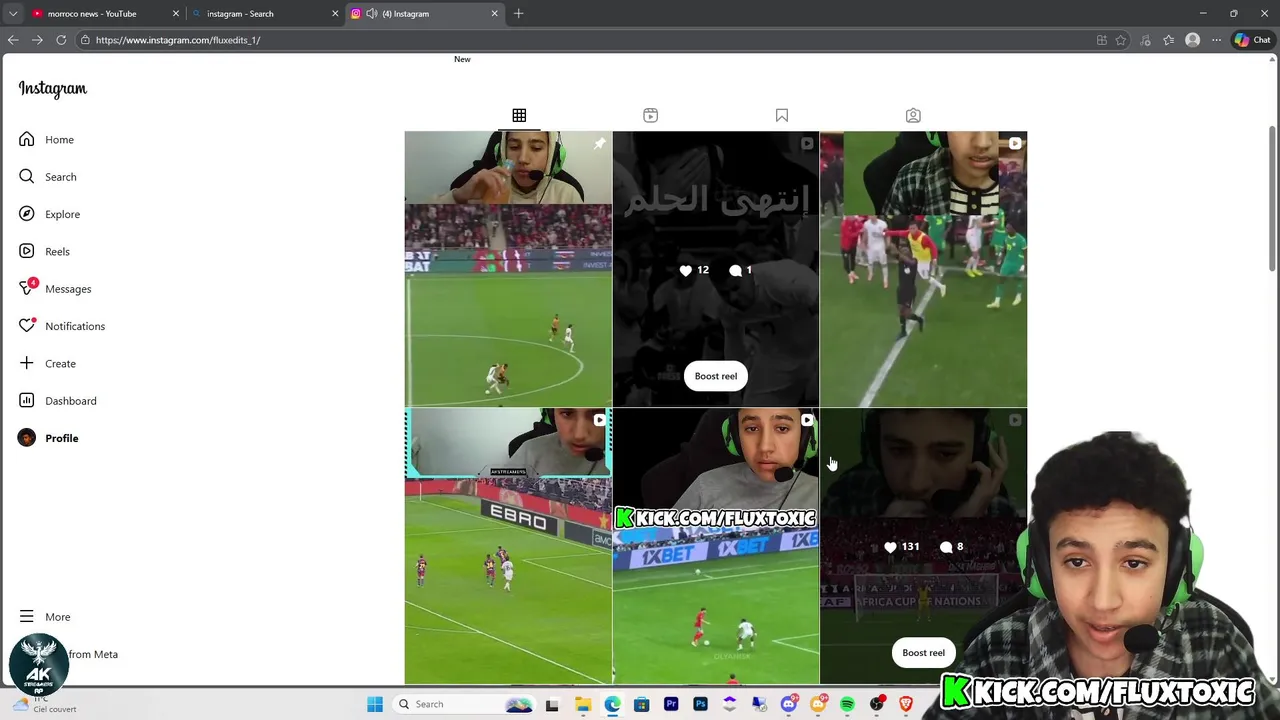Click Boost reel on the 12-likes post
This screenshot has width=1280, height=720.
[x=716, y=376]
